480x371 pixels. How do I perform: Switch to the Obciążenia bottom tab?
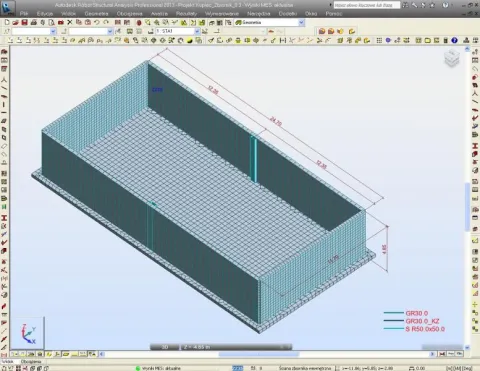[x=31, y=362]
